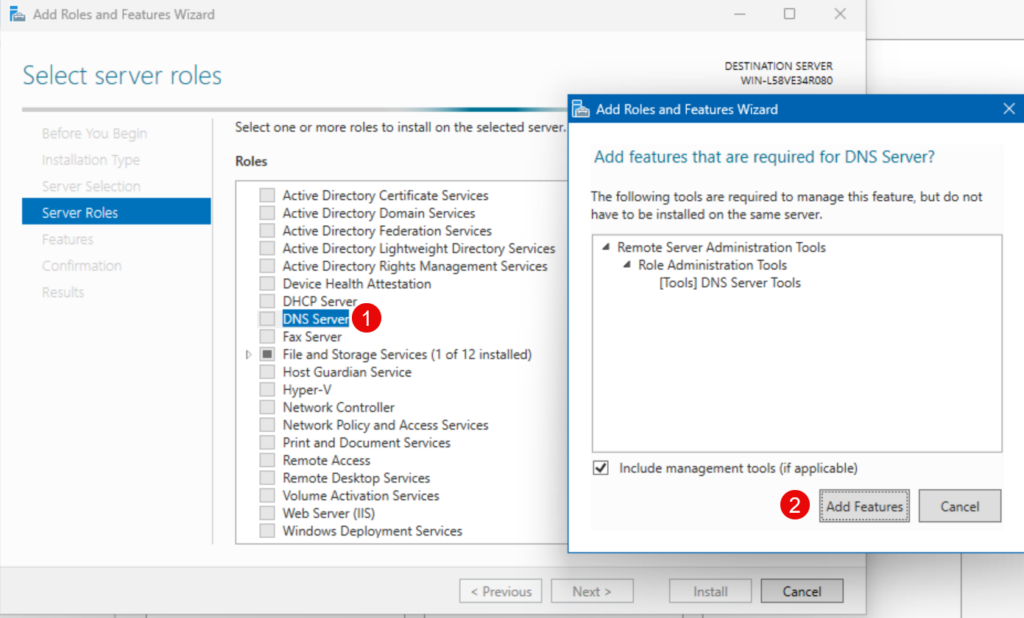The height and width of the screenshot is (618, 1024).
Task: Enable the Remote Access role
Action: point(266,459)
